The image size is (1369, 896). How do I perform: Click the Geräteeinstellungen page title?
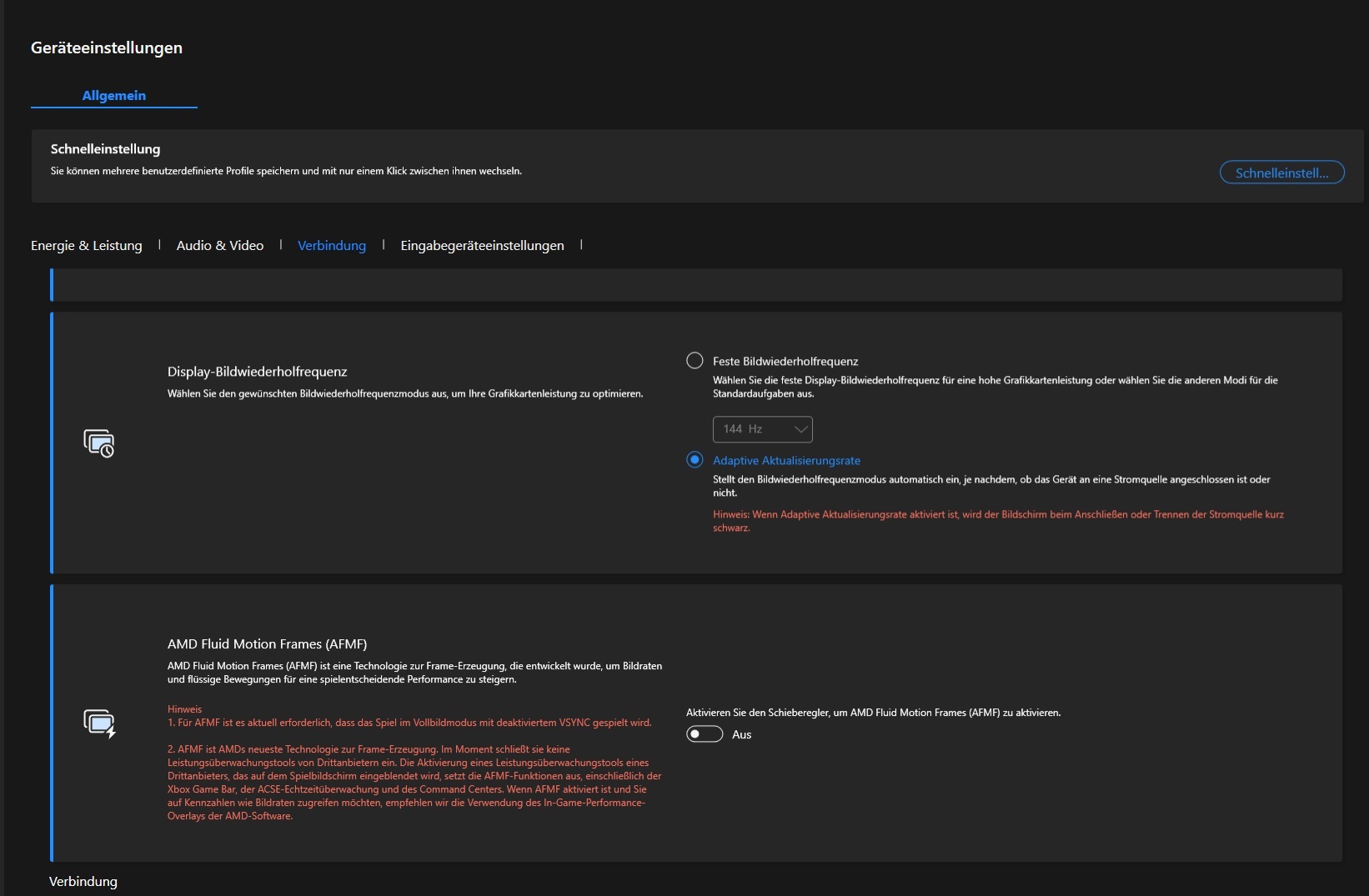107,48
